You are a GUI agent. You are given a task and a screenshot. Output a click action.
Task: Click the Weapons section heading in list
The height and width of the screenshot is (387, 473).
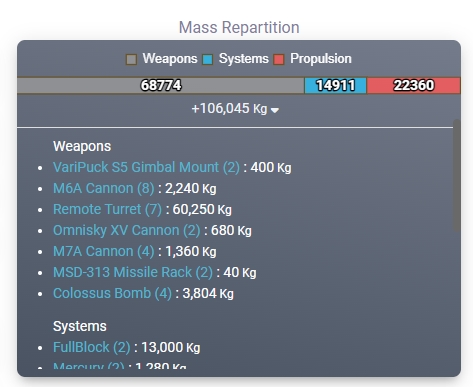(x=82, y=146)
